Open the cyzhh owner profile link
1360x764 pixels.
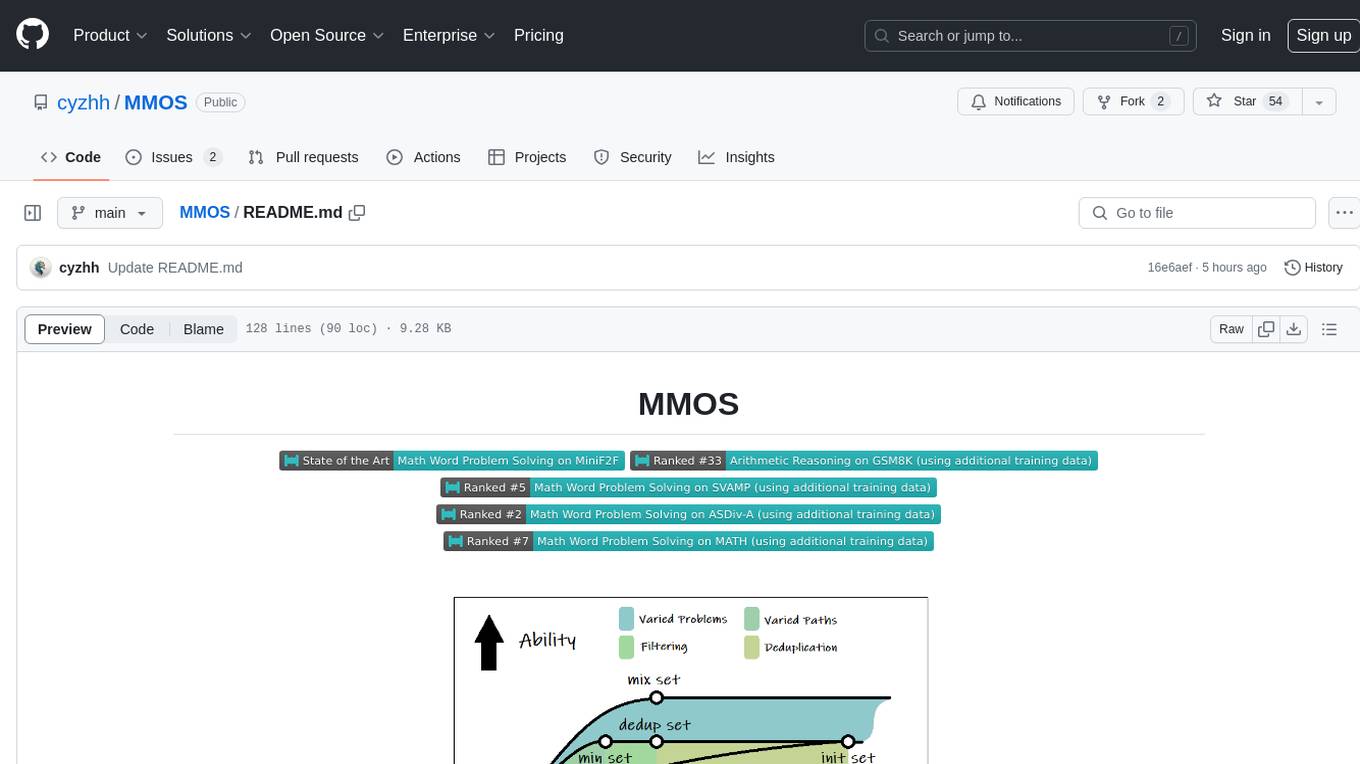[x=83, y=102]
